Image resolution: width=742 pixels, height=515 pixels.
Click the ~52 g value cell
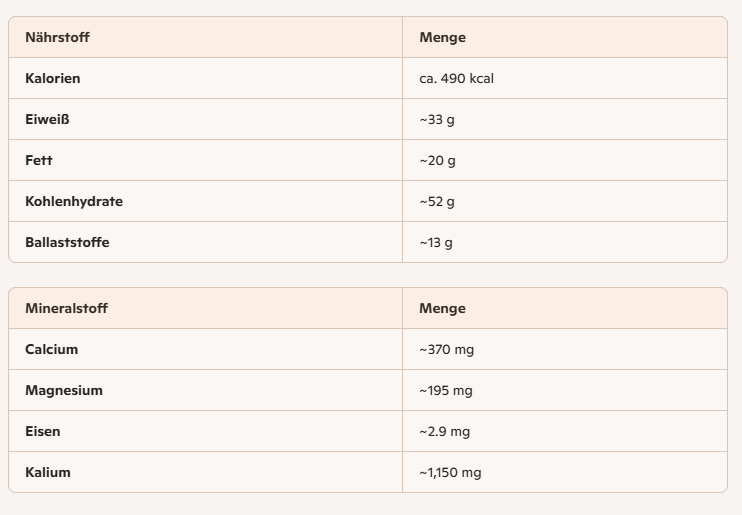click(x=437, y=201)
